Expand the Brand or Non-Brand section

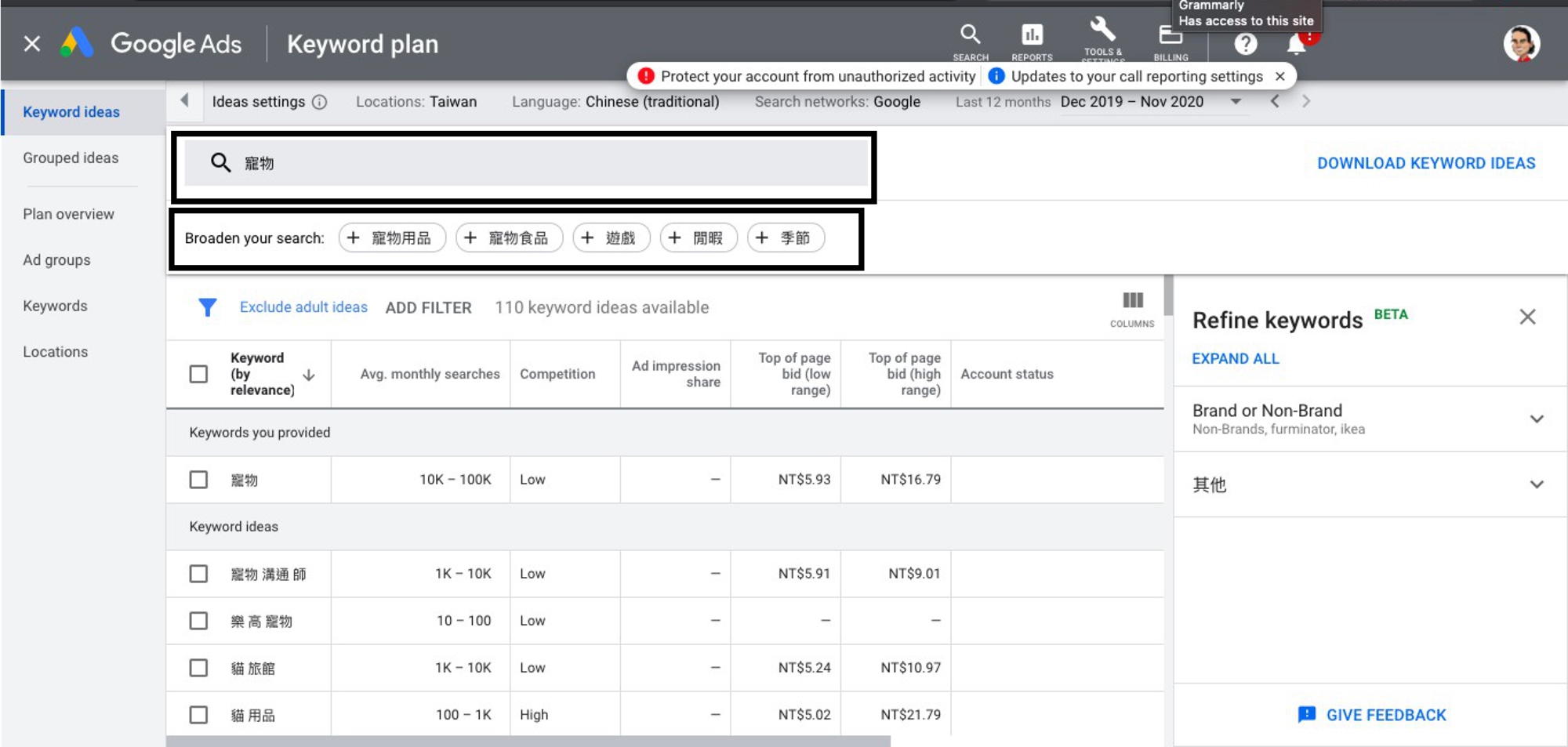pos(1536,419)
